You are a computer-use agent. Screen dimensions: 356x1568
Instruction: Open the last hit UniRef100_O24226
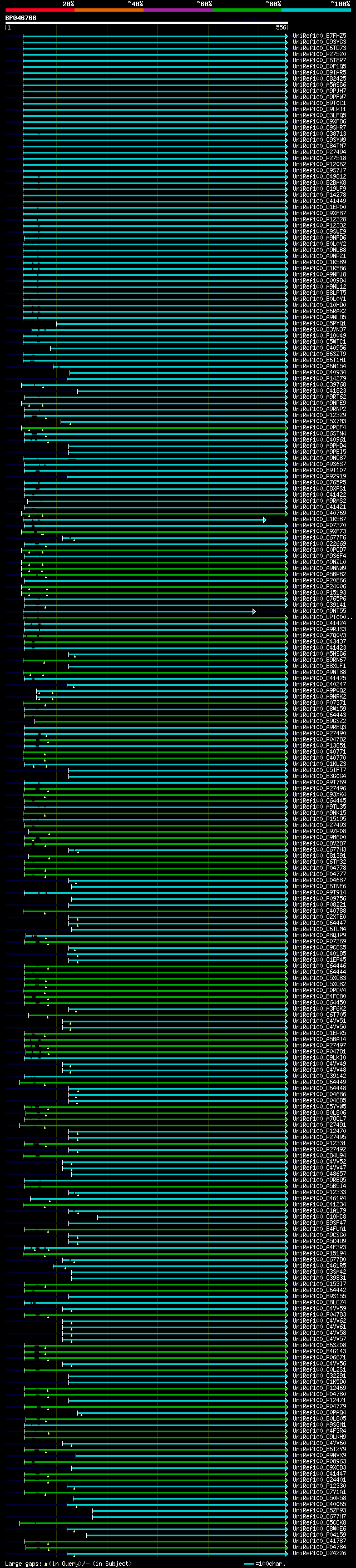[319, 1553]
